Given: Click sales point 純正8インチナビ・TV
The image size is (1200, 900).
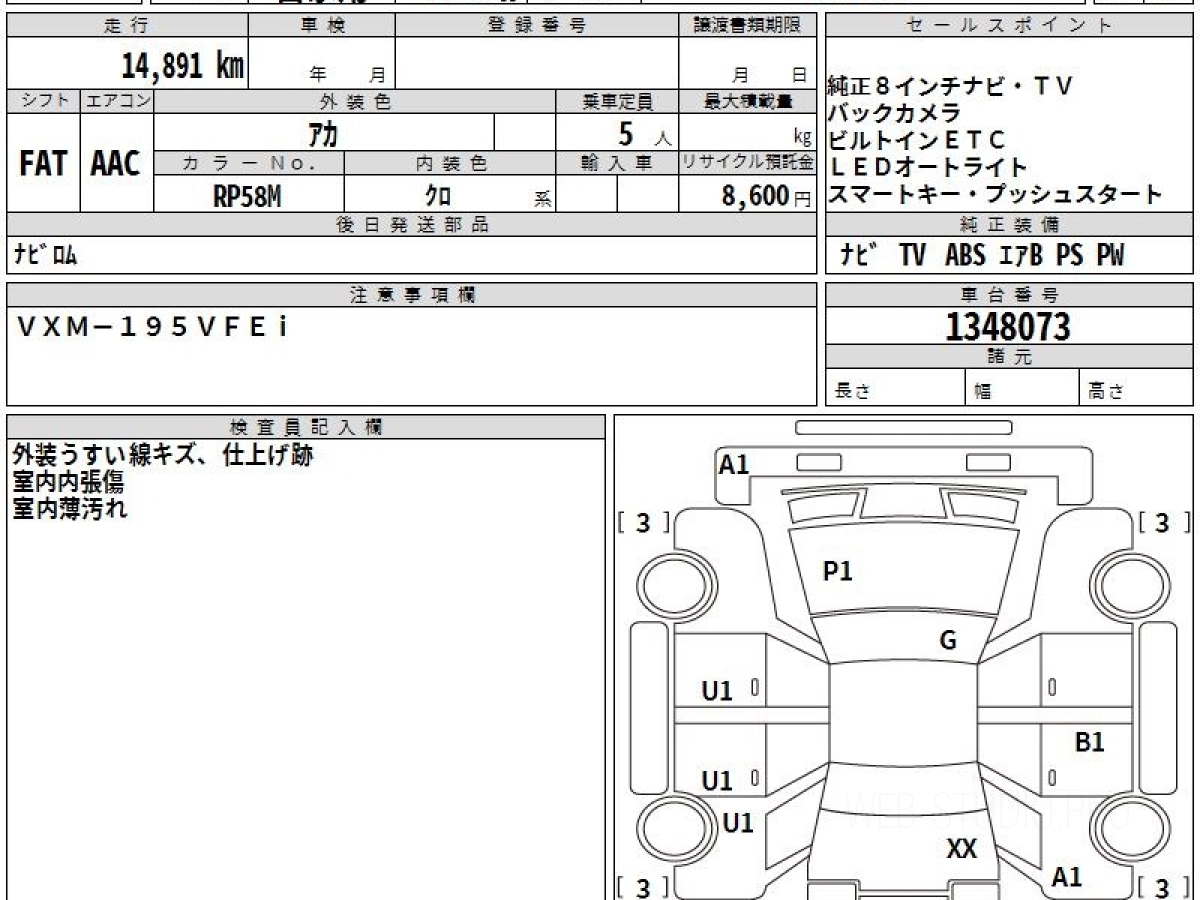Looking at the screenshot, I should click(x=950, y=86).
